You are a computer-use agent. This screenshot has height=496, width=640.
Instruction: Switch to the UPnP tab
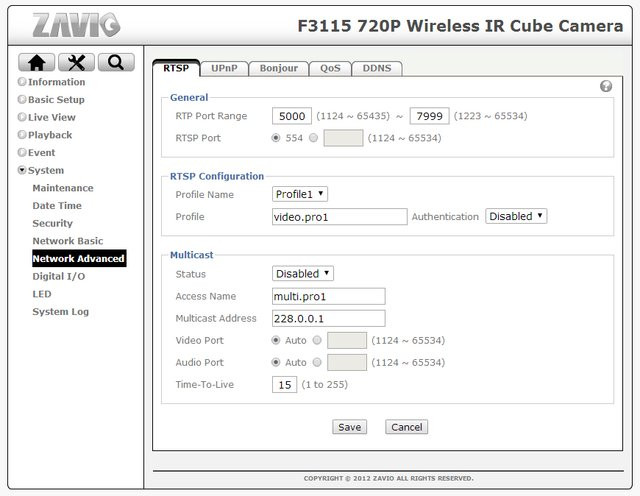click(x=224, y=69)
